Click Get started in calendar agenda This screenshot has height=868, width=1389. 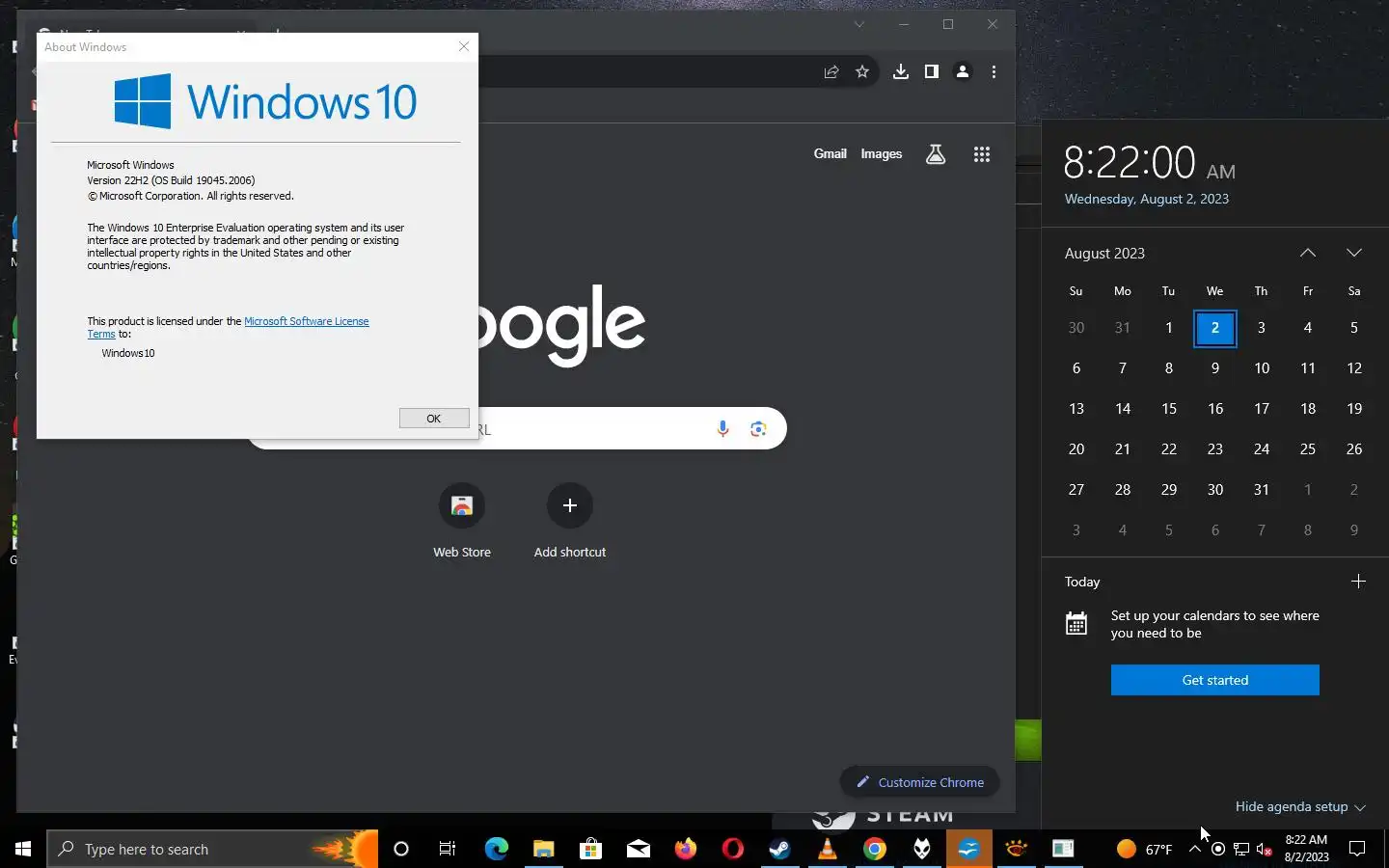(x=1214, y=680)
